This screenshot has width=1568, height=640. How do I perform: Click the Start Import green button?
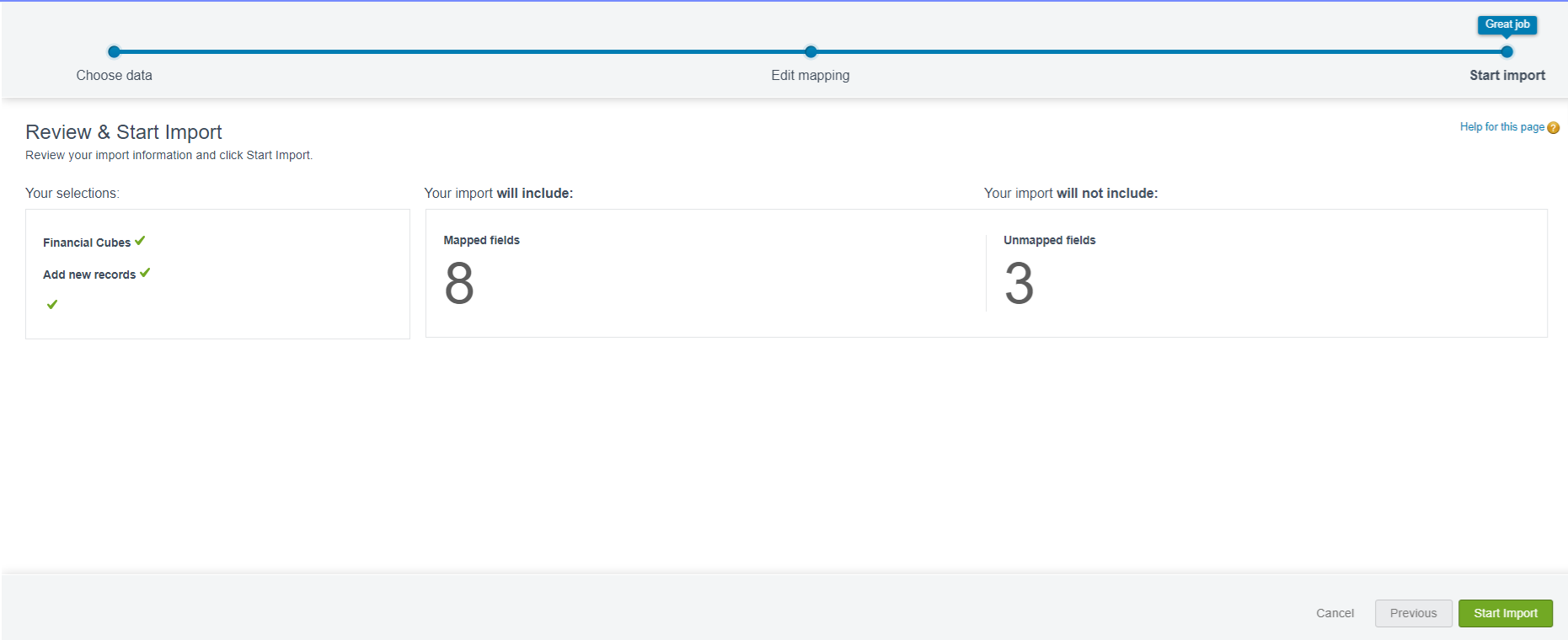(x=1506, y=613)
